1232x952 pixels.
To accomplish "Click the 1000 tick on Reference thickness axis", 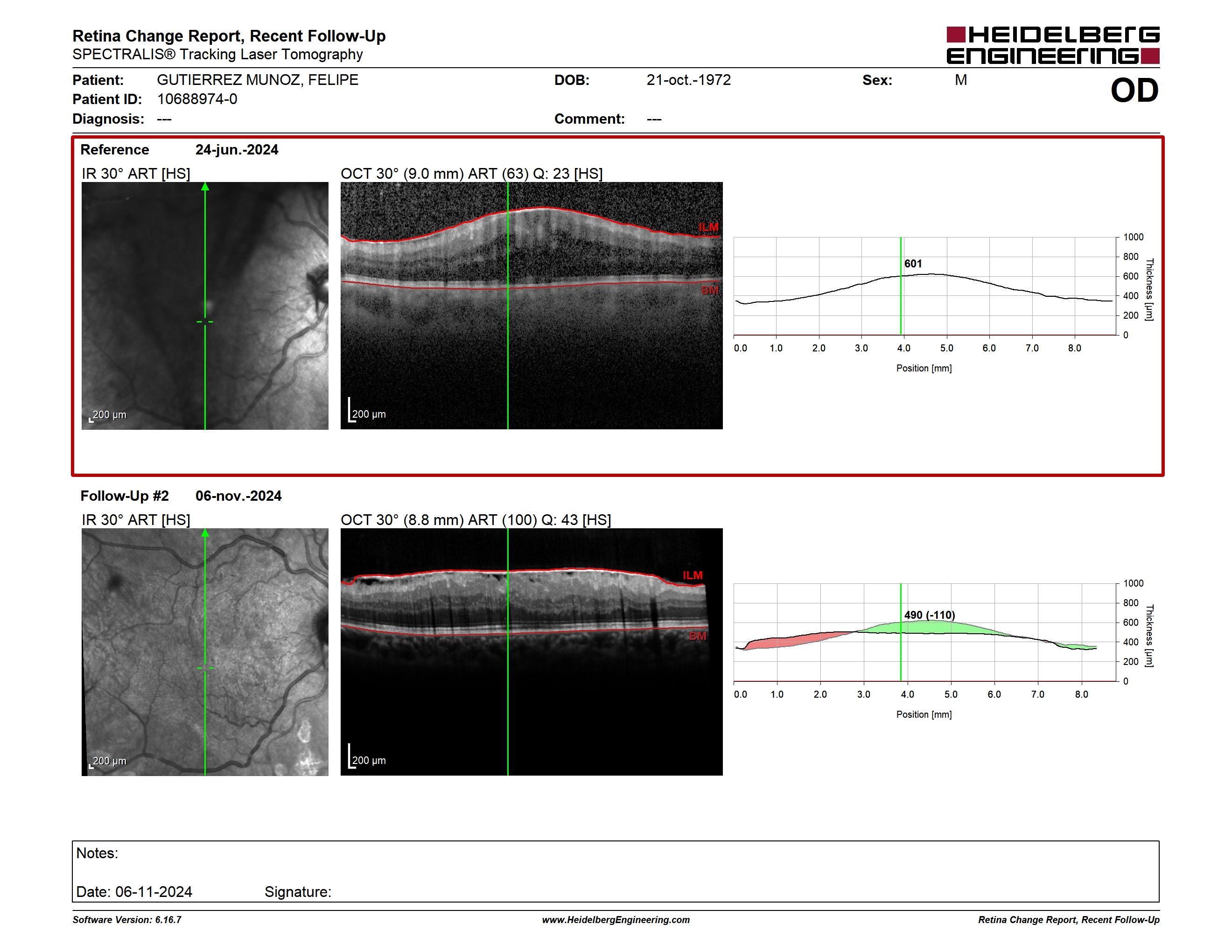I will [1133, 237].
